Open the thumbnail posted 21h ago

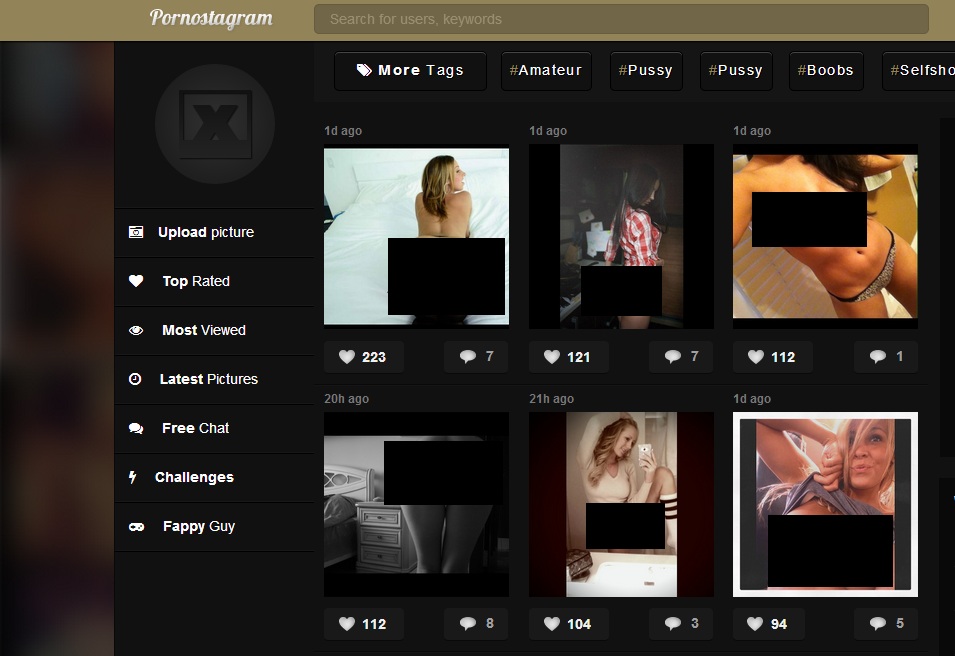point(621,504)
